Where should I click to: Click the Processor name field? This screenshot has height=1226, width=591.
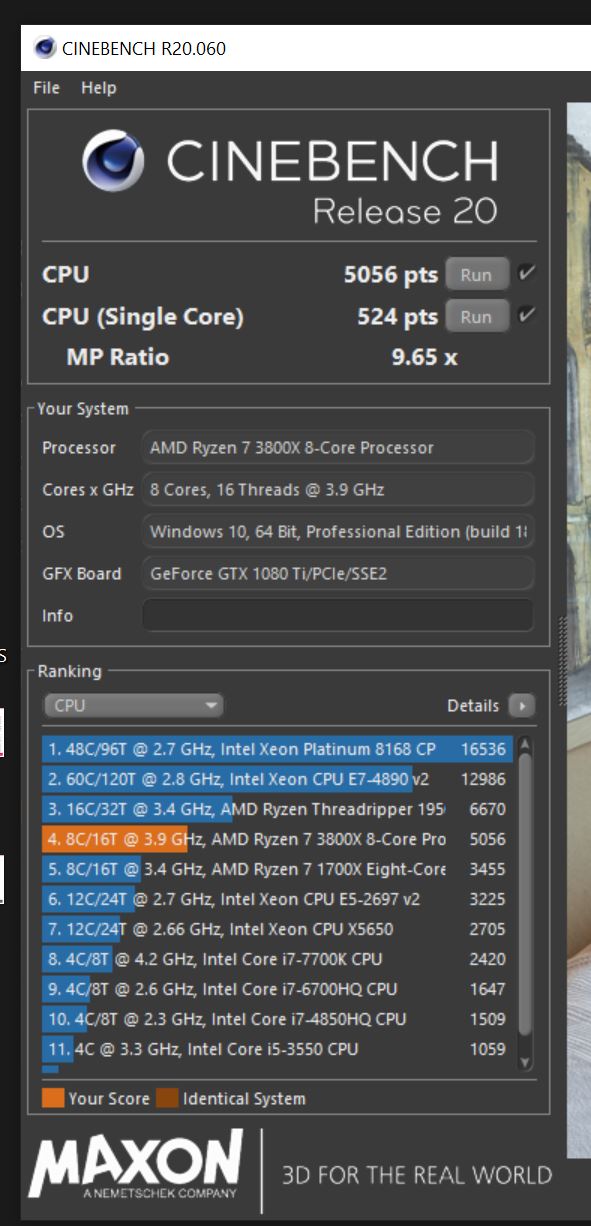(338, 447)
